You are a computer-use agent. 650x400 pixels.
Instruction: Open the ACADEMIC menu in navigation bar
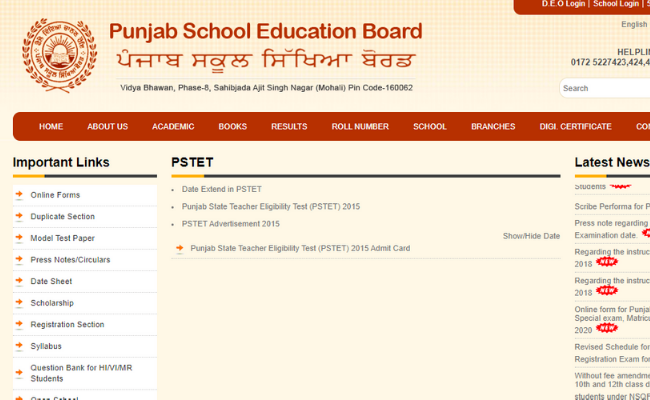pyautogui.click(x=173, y=127)
